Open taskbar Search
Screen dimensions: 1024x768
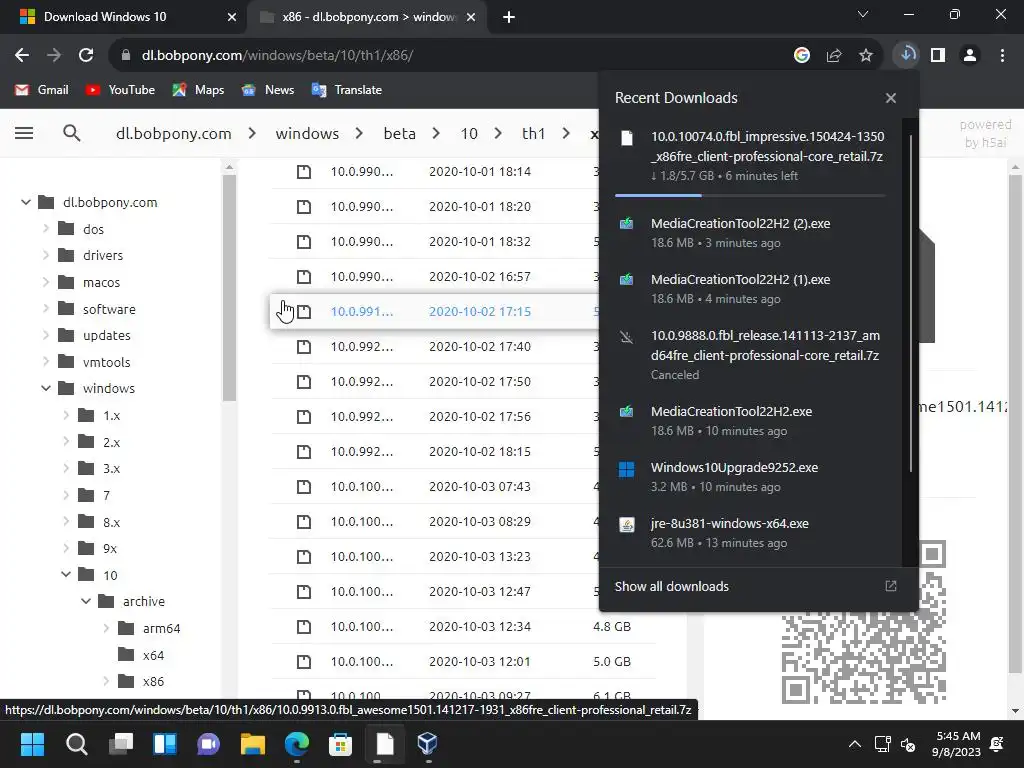tap(76, 744)
